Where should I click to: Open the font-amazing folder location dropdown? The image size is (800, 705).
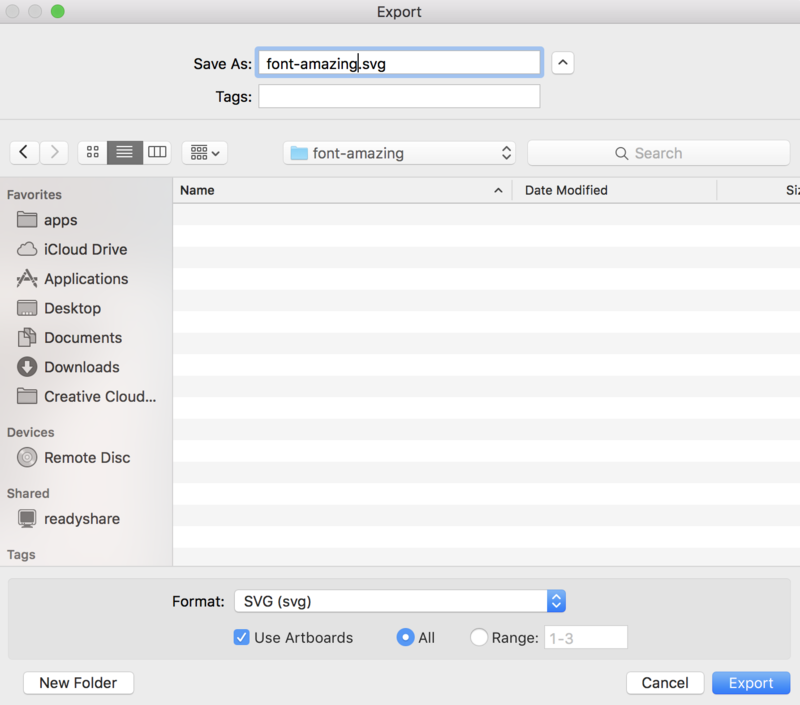pos(398,152)
